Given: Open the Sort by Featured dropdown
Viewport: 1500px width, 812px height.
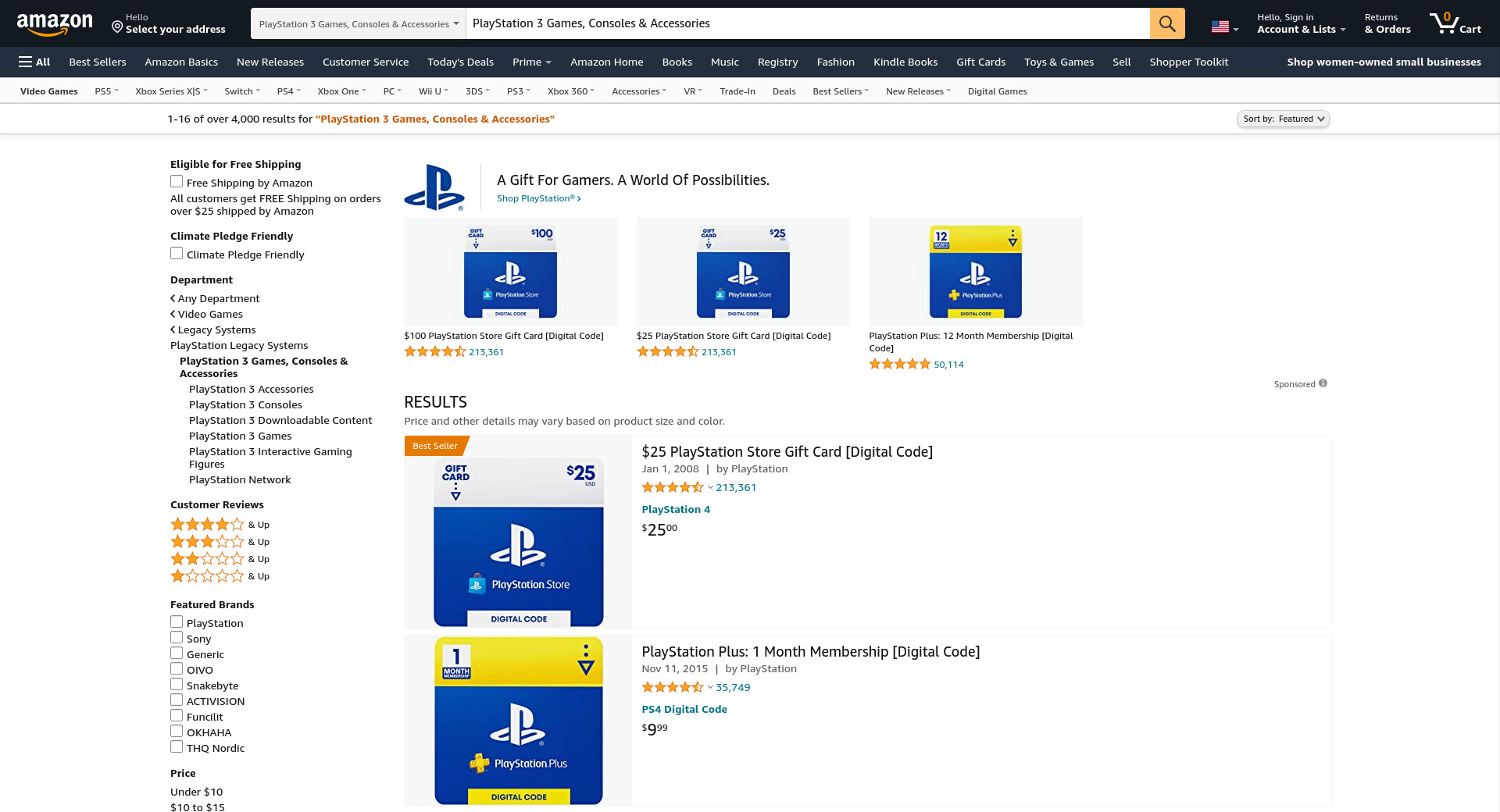Looking at the screenshot, I should click(1283, 119).
